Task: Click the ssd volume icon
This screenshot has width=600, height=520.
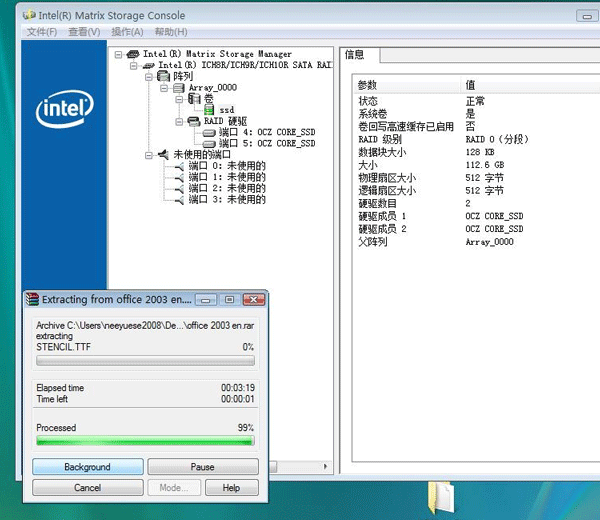Action: coord(209,110)
